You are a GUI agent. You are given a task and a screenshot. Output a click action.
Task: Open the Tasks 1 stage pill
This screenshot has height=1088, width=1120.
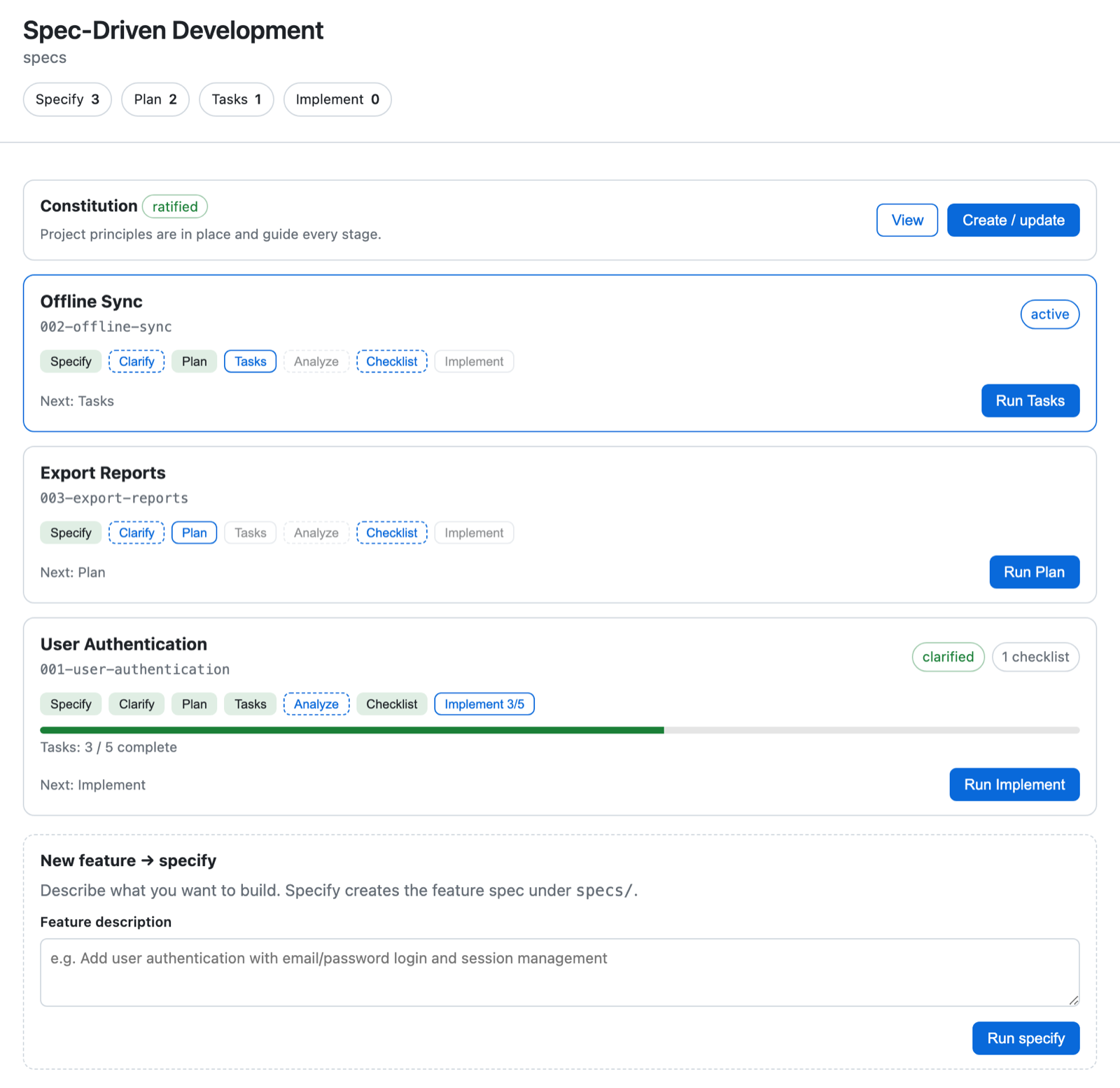[237, 99]
